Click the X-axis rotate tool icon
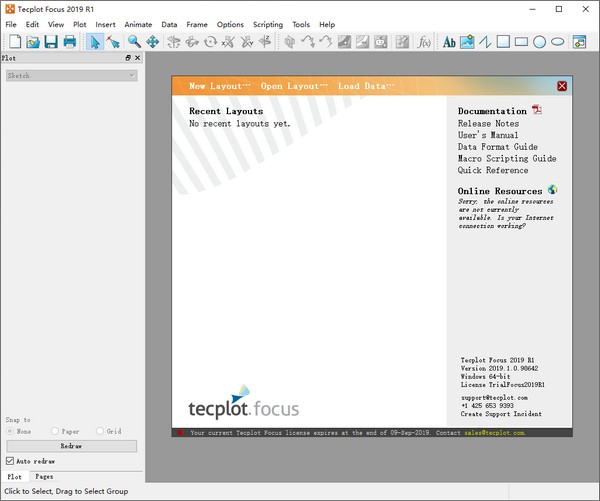This screenshot has width=600, height=501. coord(228,41)
